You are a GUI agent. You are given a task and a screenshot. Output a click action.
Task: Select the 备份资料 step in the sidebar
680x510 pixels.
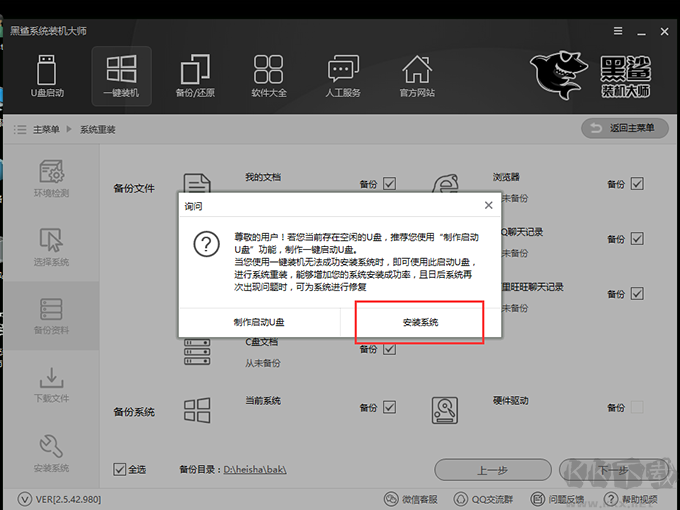51,316
